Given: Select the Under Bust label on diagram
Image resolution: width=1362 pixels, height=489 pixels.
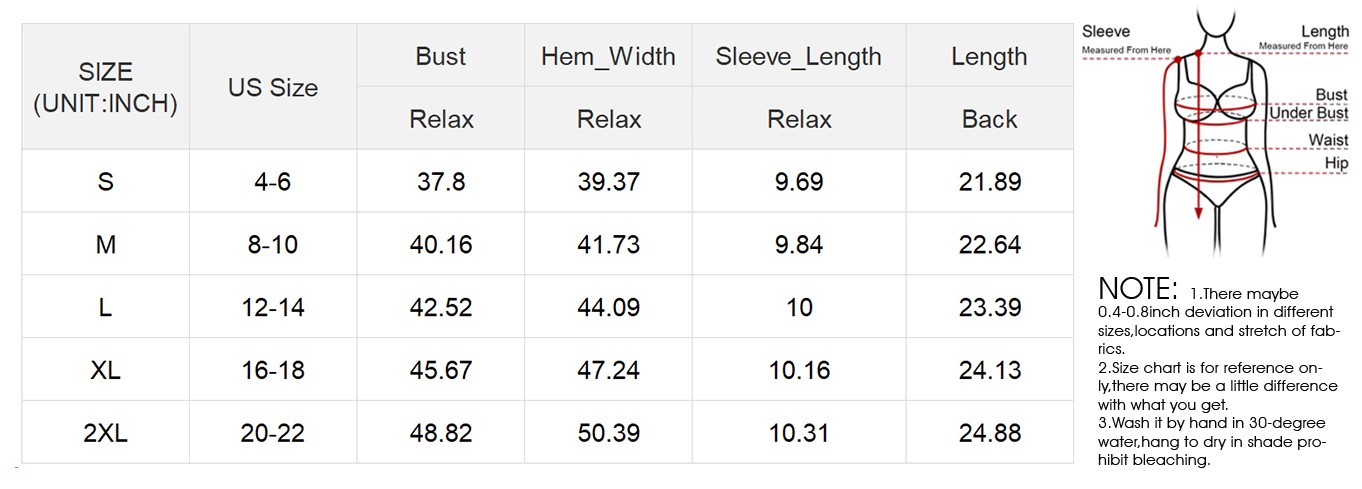Looking at the screenshot, I should [1309, 114].
